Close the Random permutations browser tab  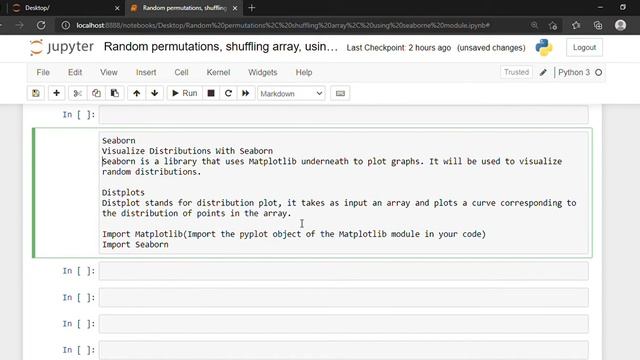click(x=235, y=8)
